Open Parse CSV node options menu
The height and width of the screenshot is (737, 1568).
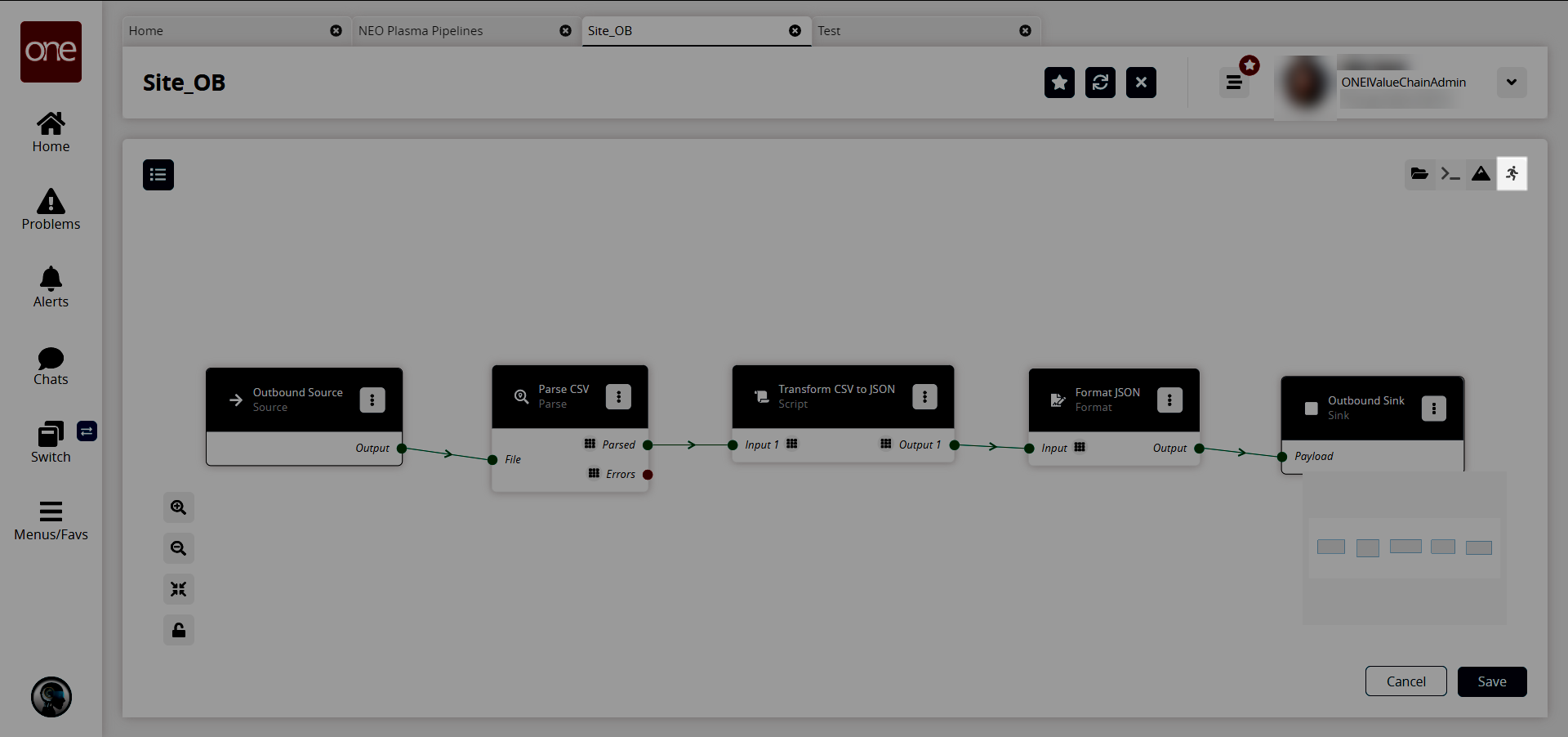point(618,396)
